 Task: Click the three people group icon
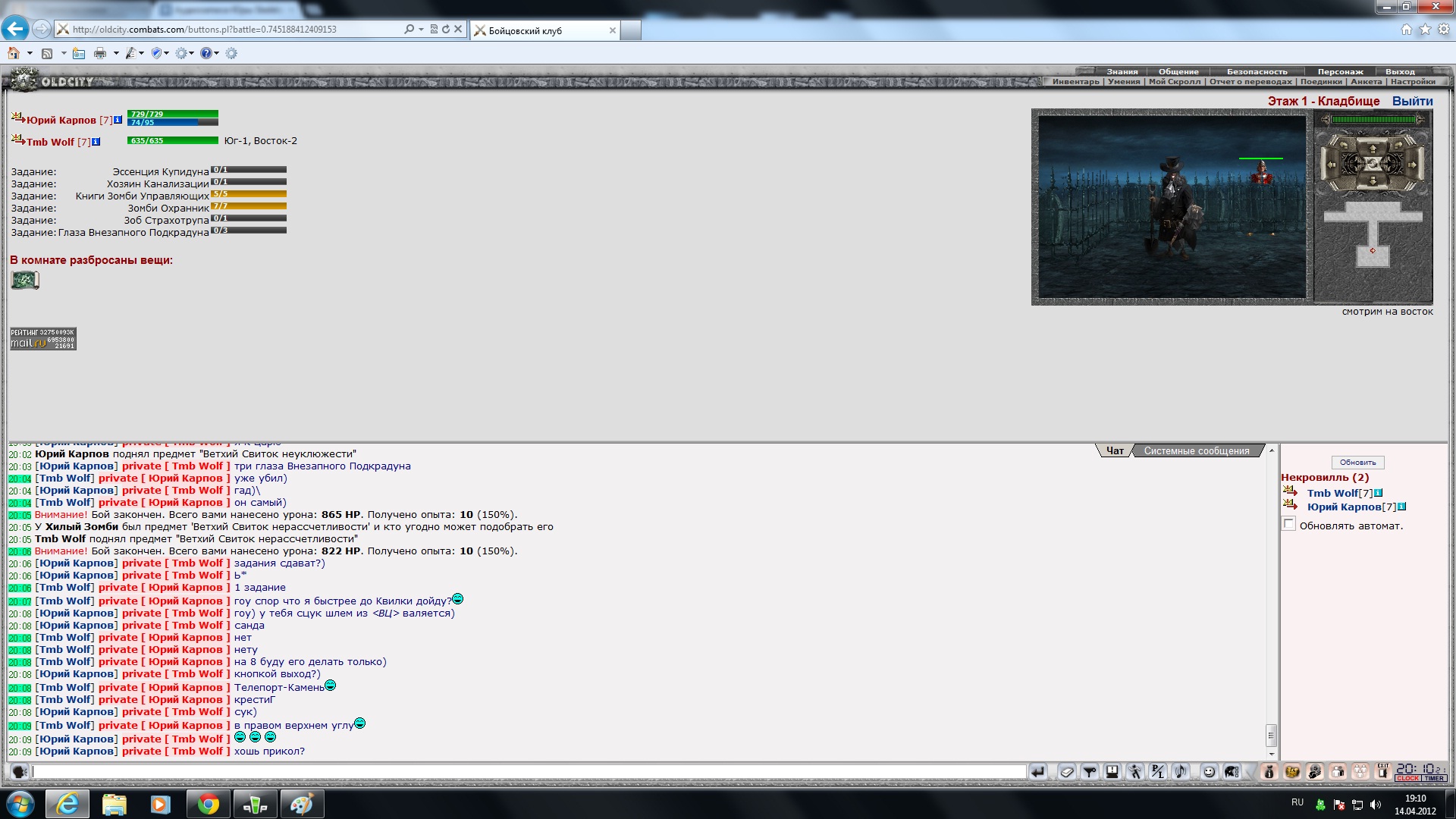click(x=1360, y=772)
